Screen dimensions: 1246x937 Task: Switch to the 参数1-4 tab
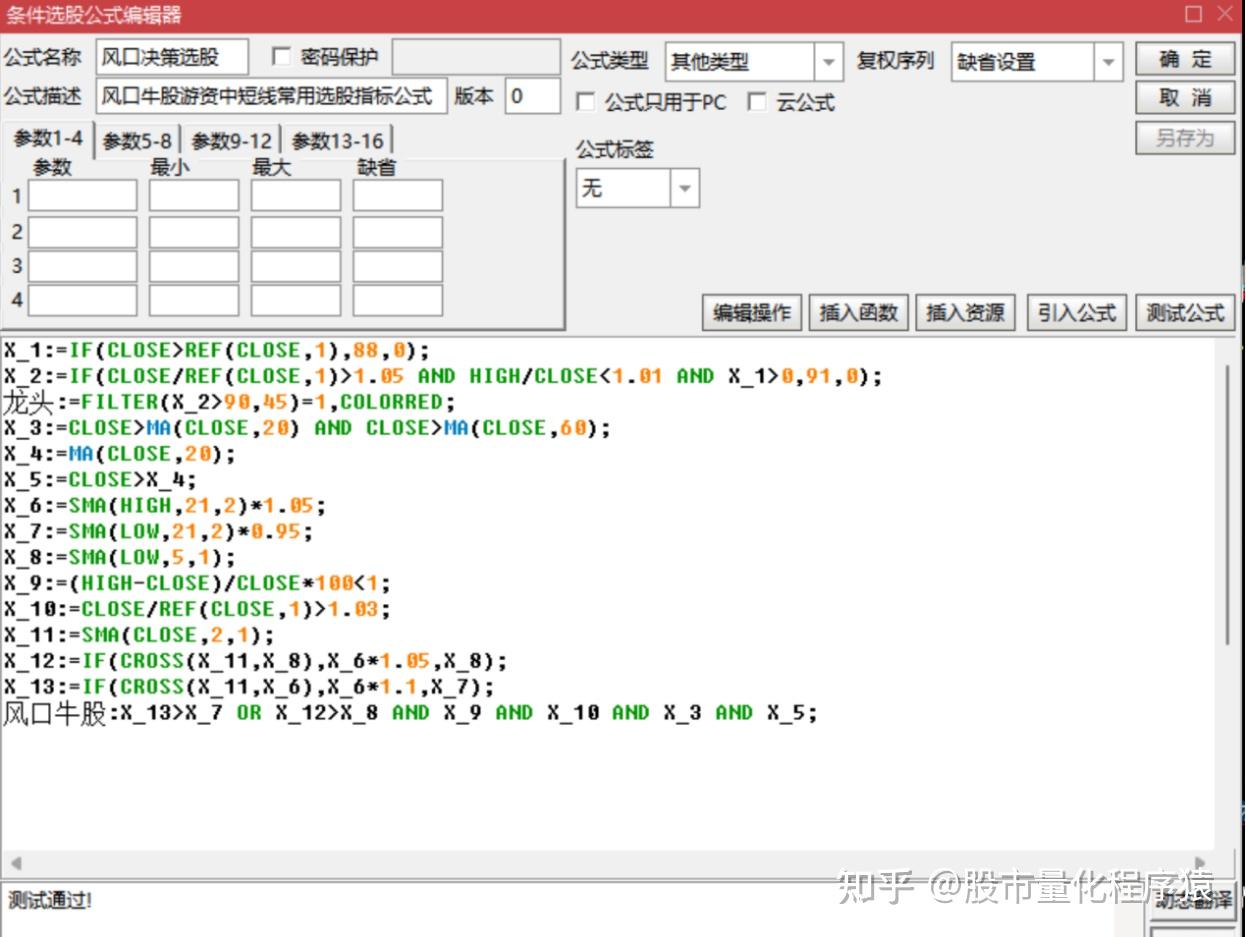click(x=48, y=139)
